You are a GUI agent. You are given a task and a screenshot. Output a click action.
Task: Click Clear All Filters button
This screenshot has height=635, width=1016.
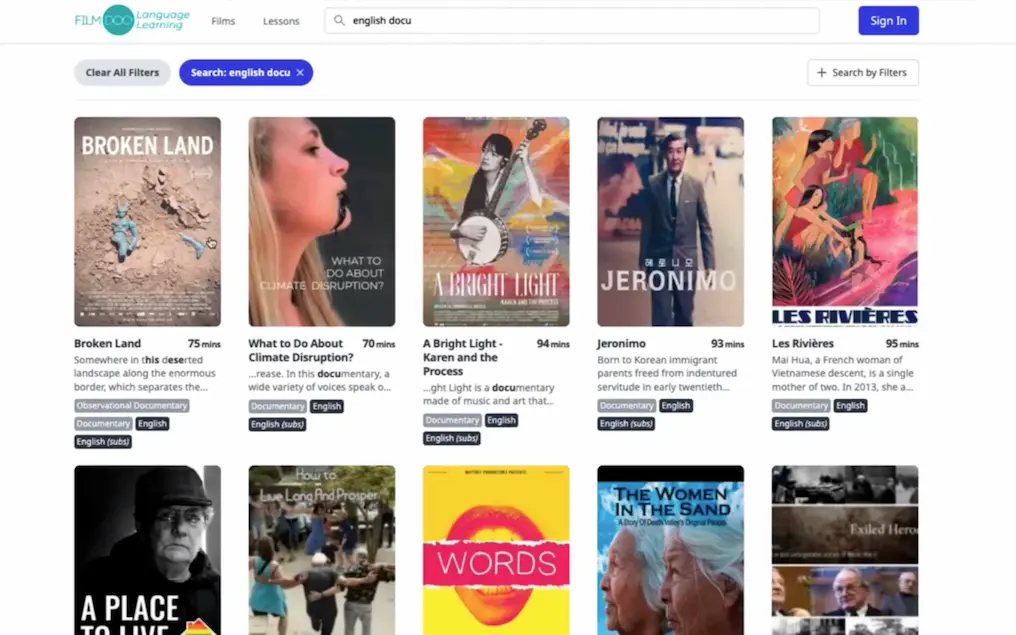tap(122, 73)
